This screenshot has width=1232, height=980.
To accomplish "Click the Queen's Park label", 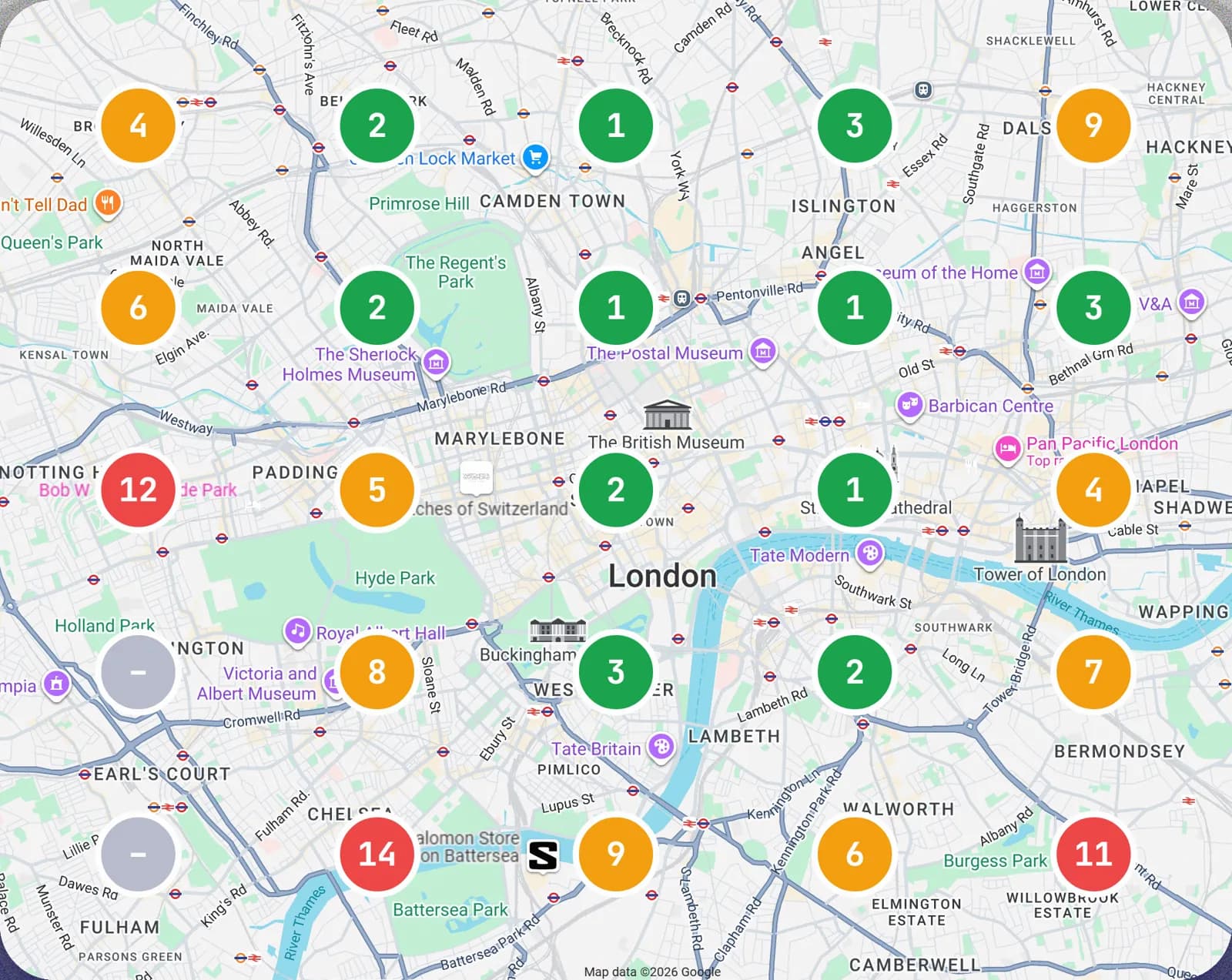I will 51,242.
